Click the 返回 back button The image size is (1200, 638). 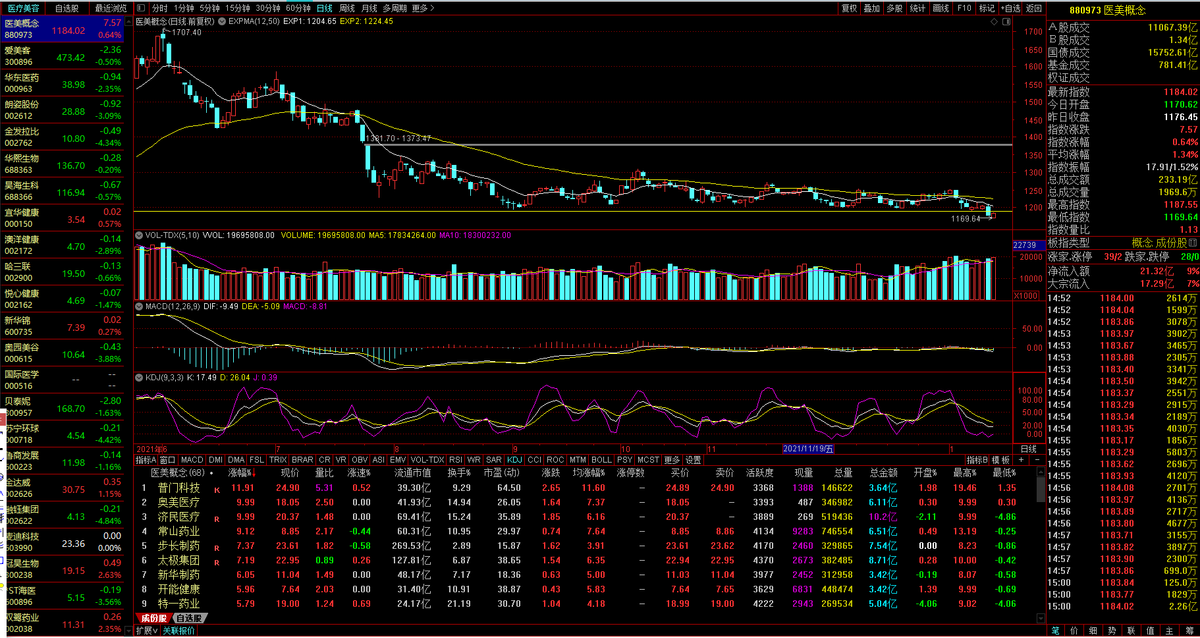coord(1033,8)
